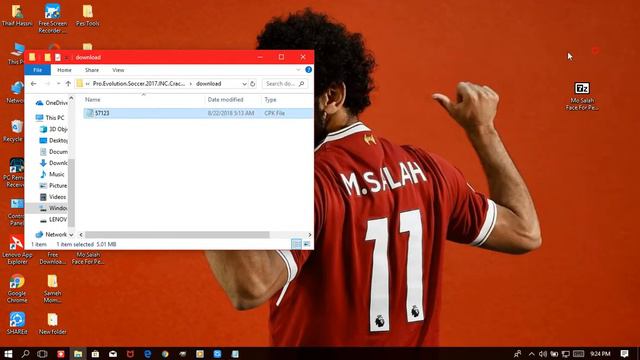Open Pictures in navigation pane

point(54,186)
